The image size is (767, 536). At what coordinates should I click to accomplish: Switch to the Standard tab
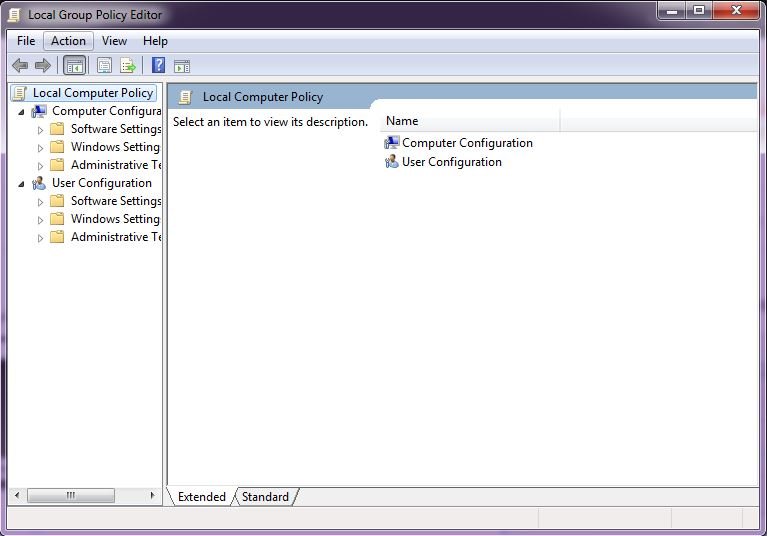click(265, 497)
